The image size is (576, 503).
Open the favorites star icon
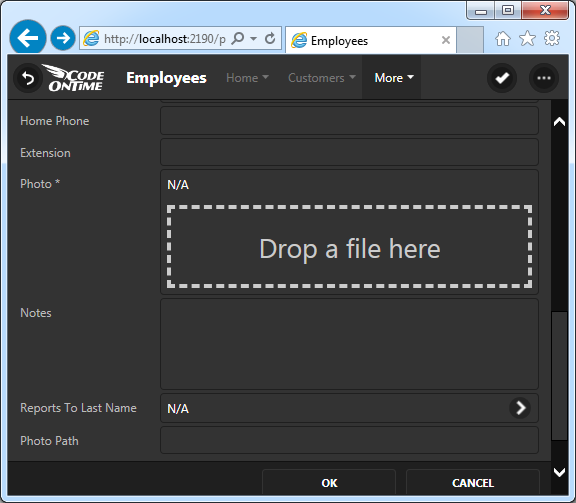click(x=527, y=38)
